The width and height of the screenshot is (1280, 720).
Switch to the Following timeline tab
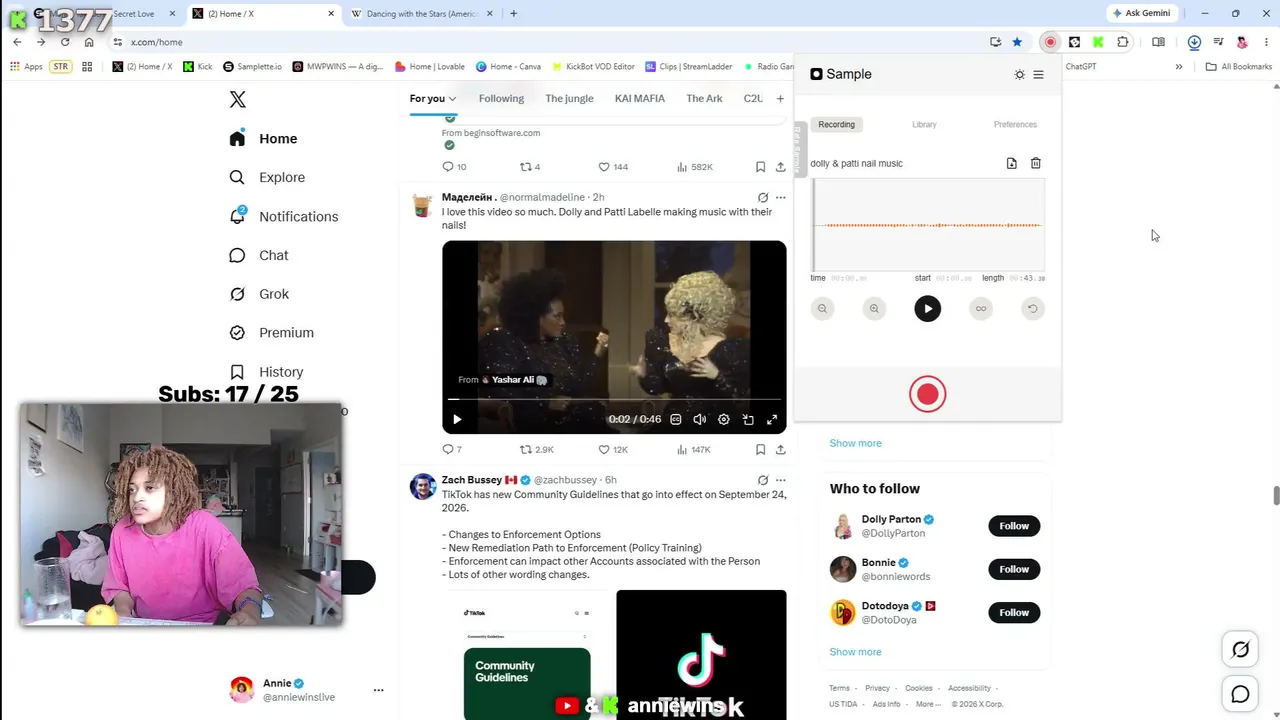click(x=501, y=98)
